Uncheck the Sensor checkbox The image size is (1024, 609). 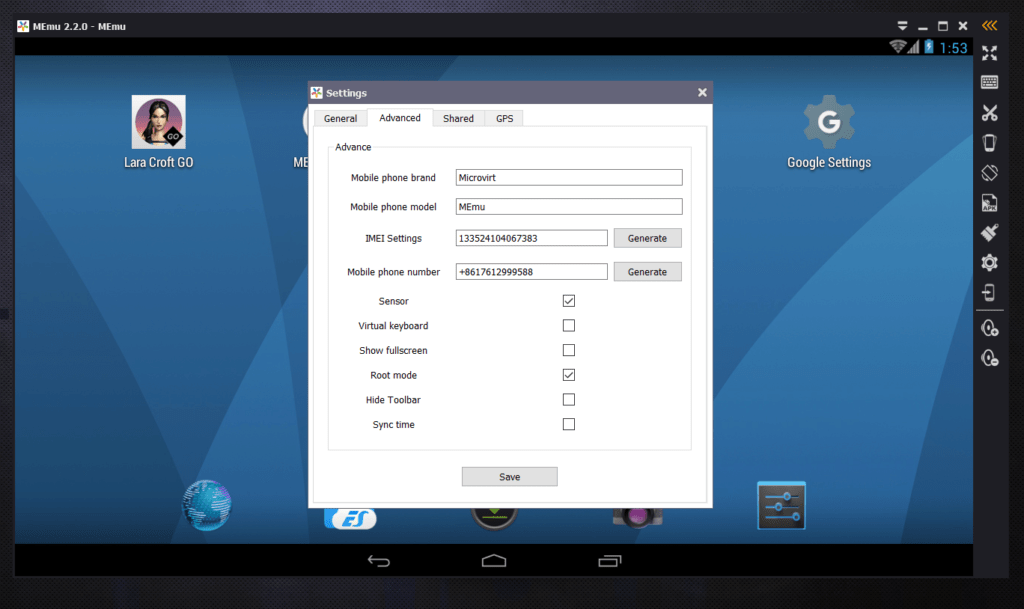(569, 301)
